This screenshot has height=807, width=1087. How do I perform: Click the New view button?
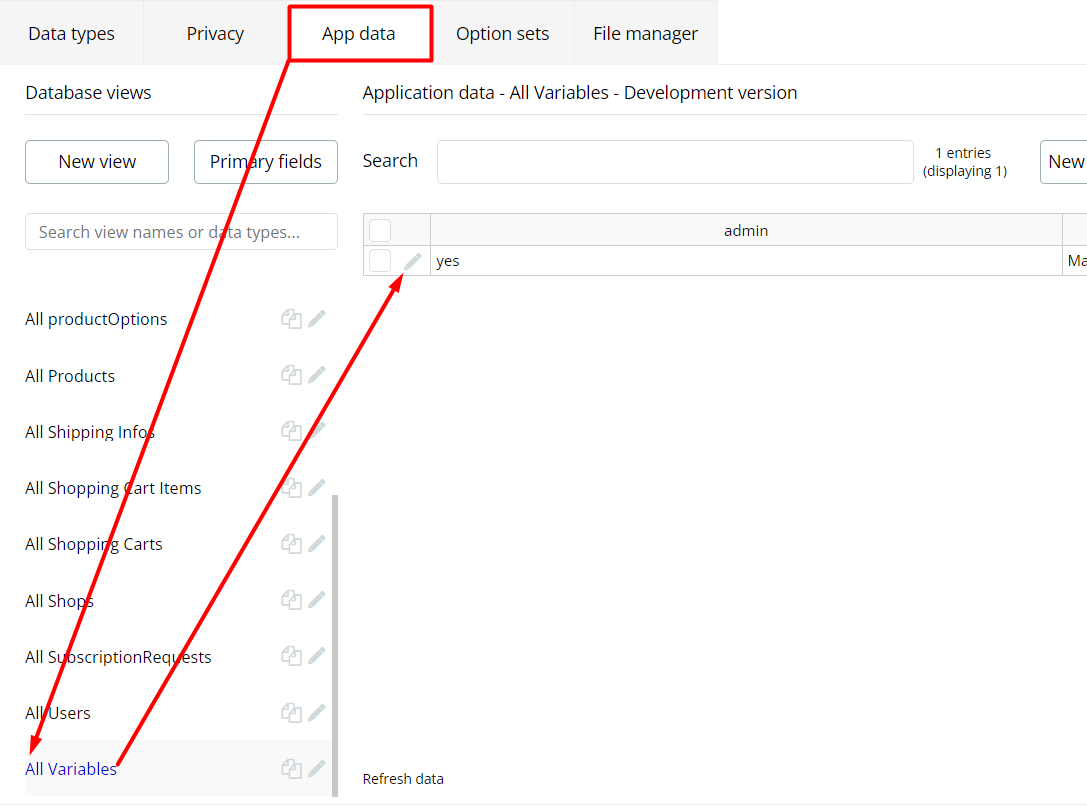tap(97, 162)
